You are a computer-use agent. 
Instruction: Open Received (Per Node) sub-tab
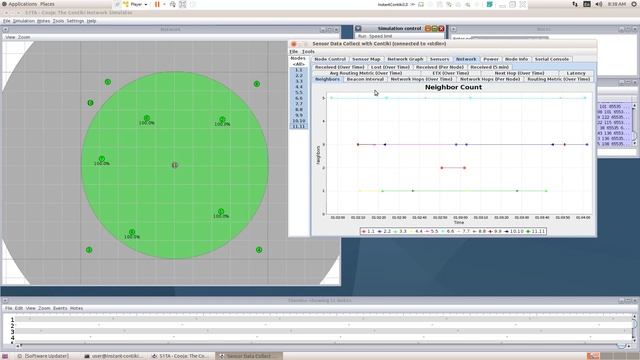pos(440,67)
